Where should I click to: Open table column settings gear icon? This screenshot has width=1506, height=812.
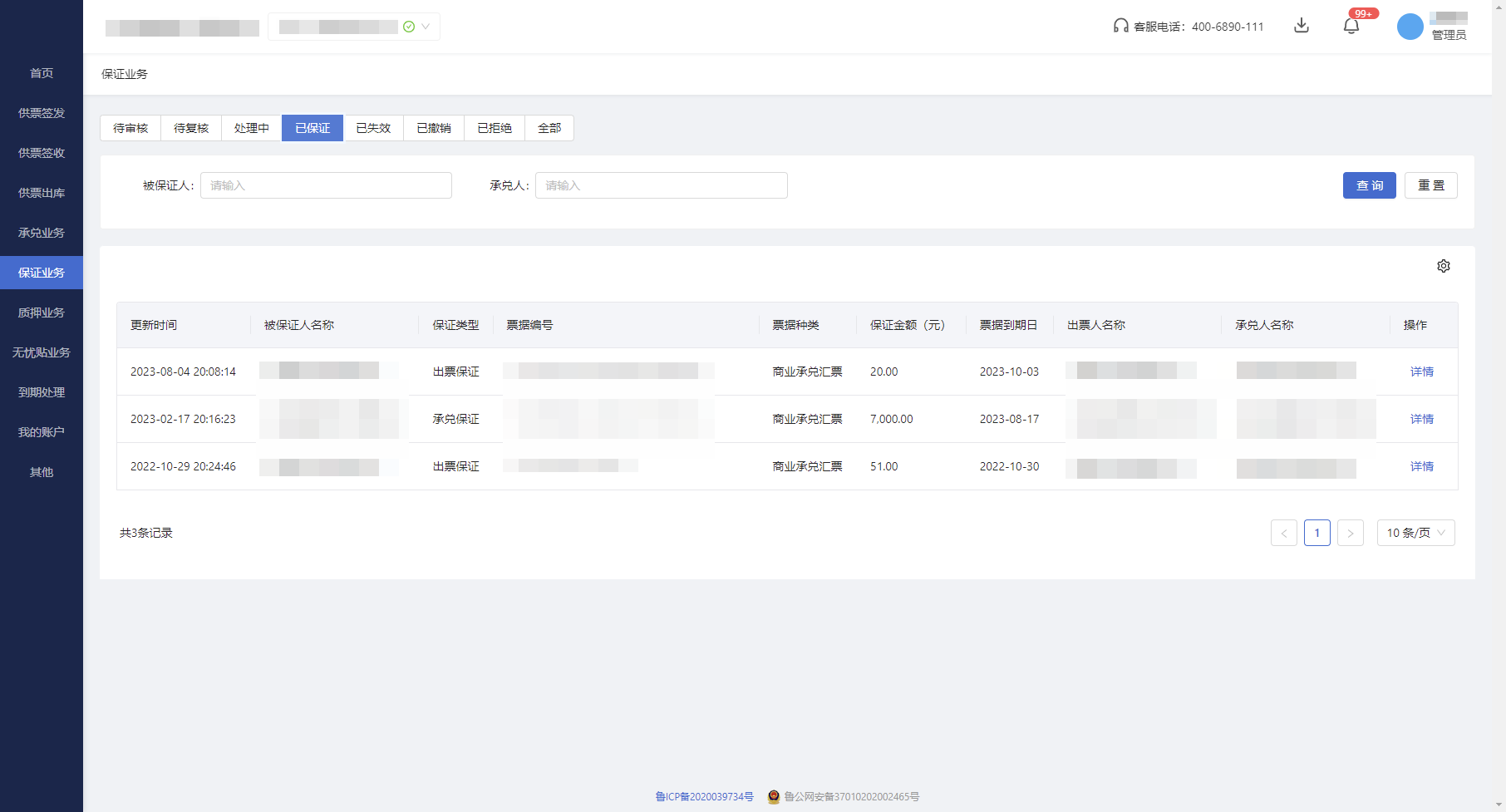pos(1444,266)
